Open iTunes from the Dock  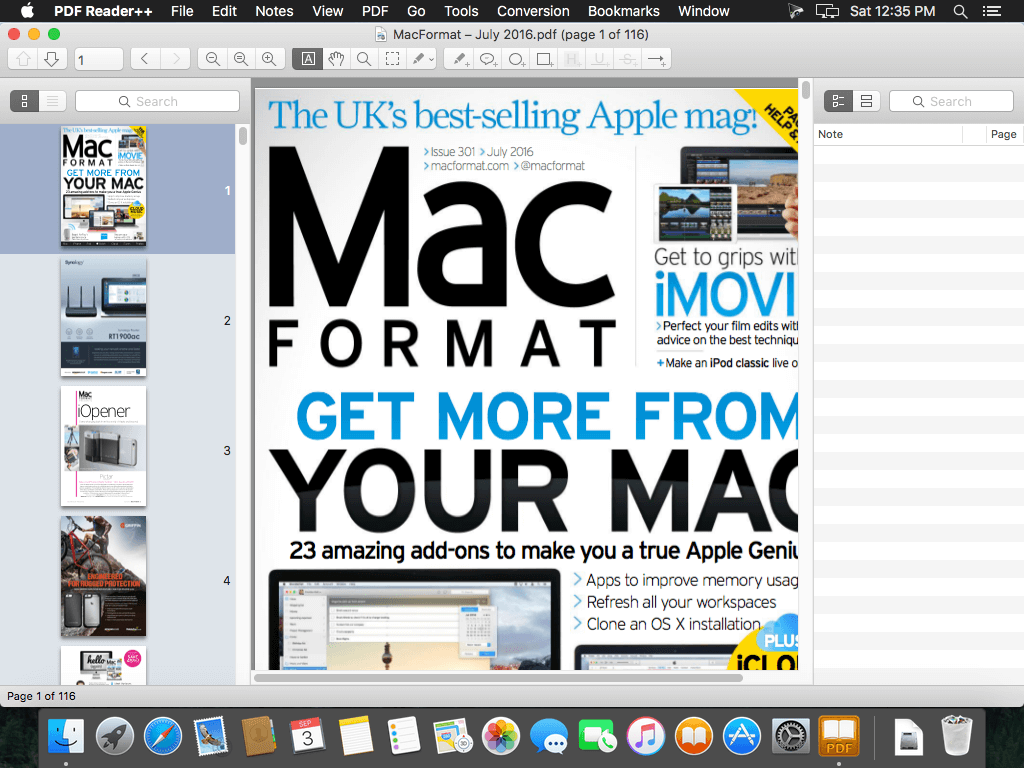tap(645, 736)
